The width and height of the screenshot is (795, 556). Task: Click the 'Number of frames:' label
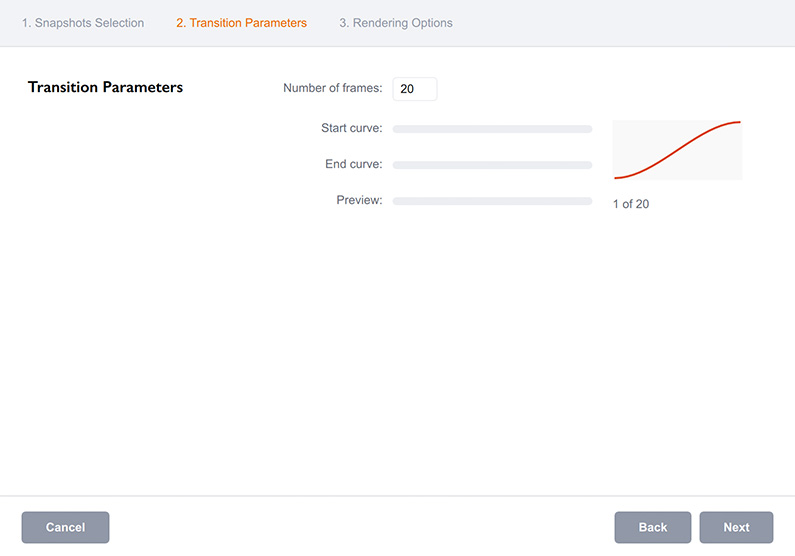332,88
